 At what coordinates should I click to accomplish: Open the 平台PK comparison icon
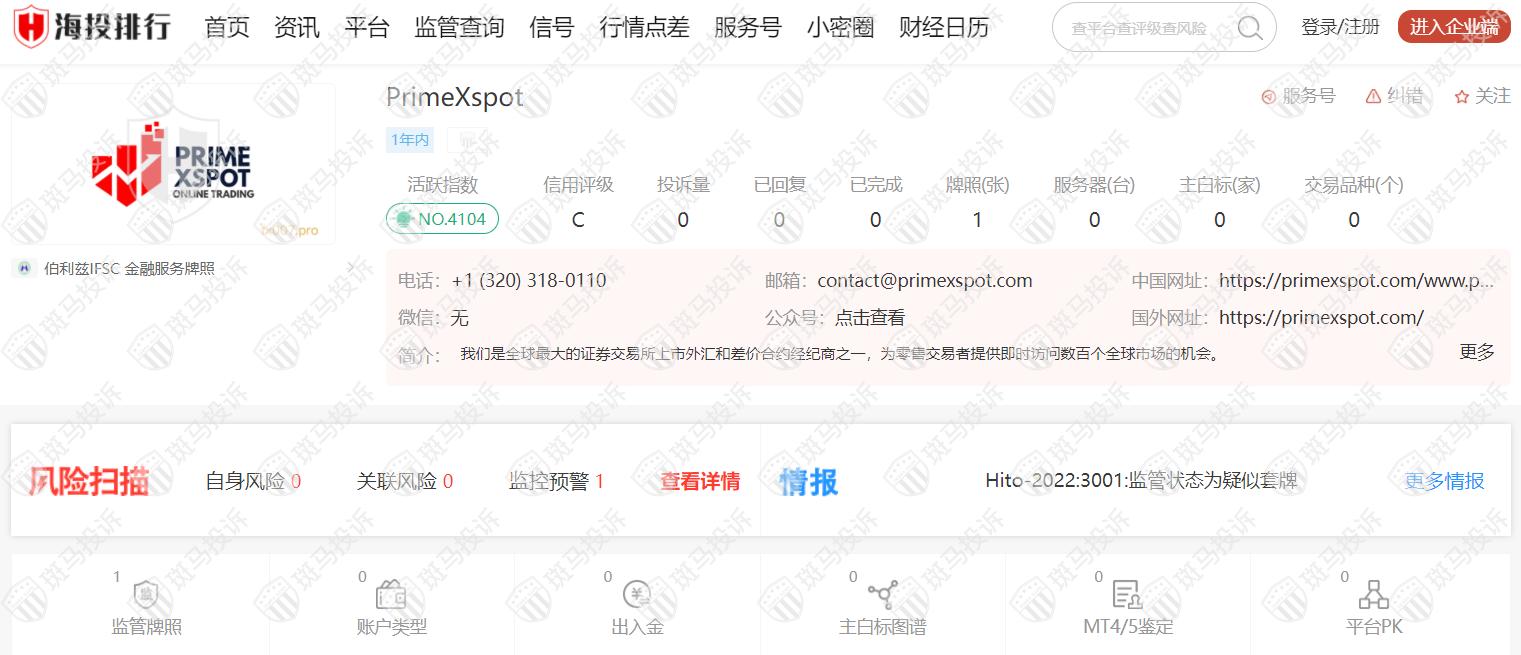coord(1374,596)
